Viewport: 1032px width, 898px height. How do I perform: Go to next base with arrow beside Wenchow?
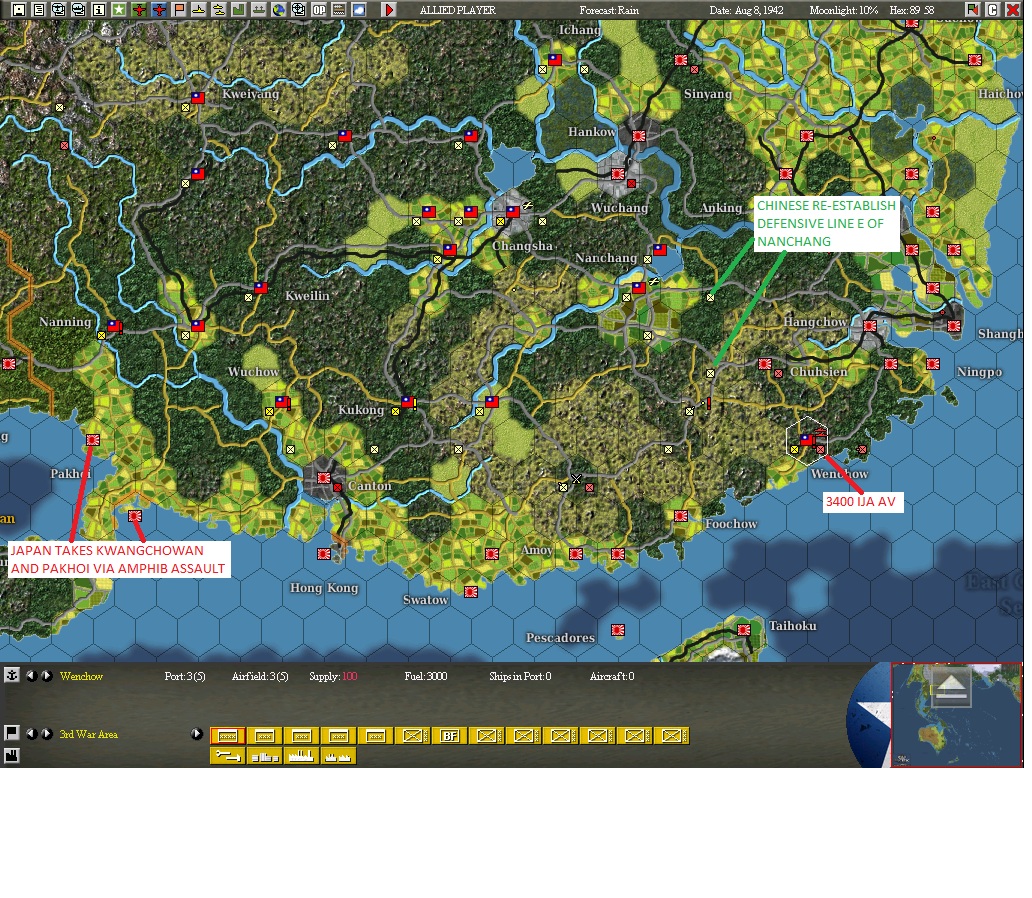[x=47, y=675]
